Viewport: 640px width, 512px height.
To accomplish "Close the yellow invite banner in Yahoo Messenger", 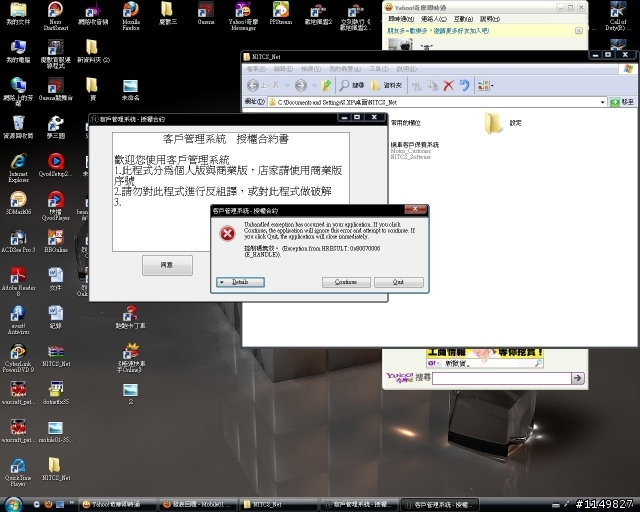I will (x=578, y=31).
